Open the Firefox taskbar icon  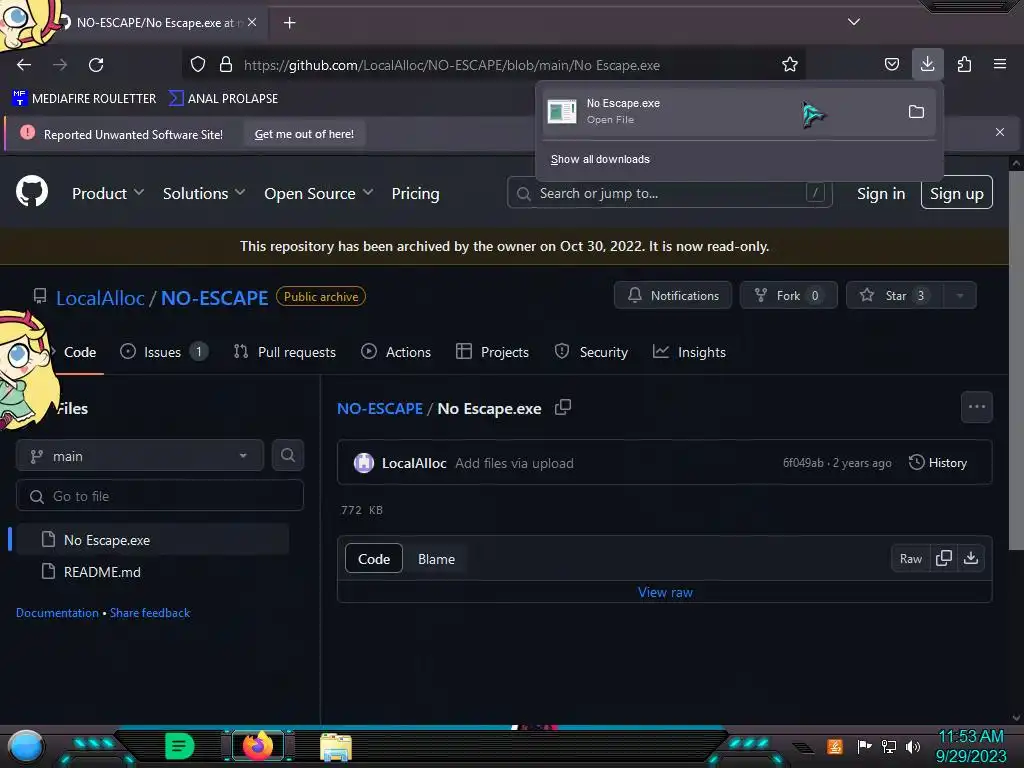tap(257, 746)
